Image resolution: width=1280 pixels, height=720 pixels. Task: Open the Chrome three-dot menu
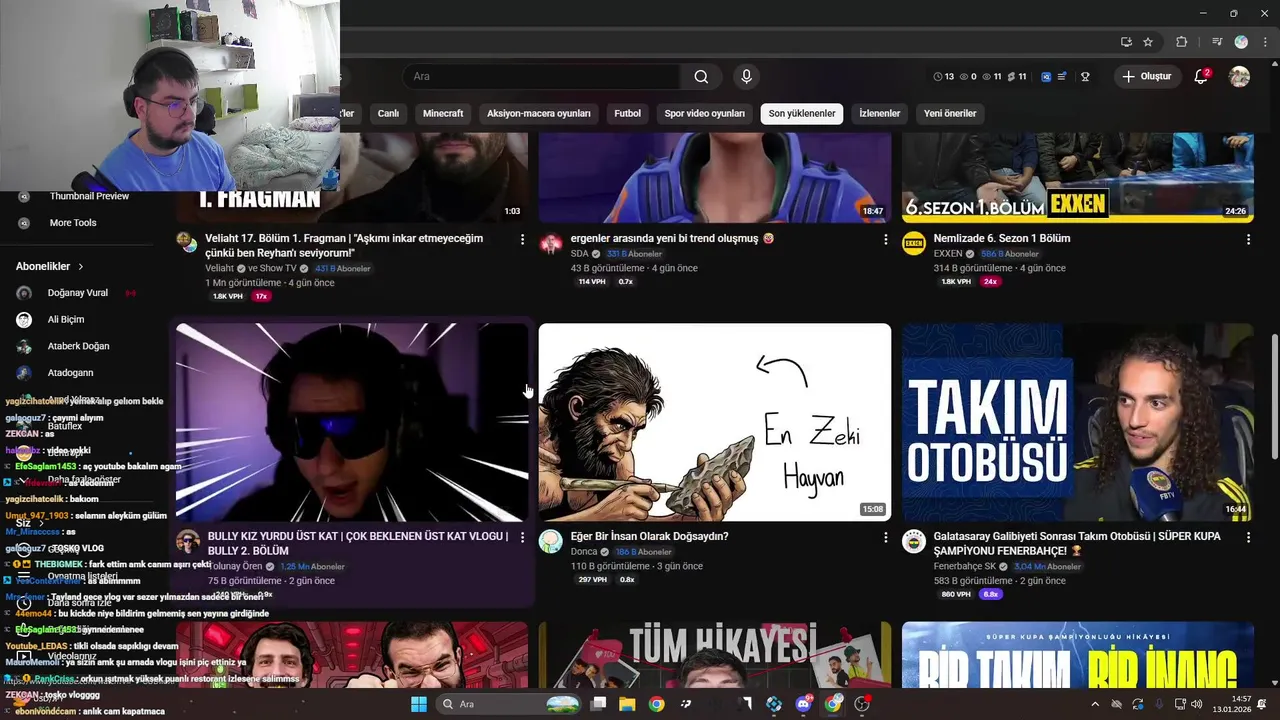point(1263,42)
